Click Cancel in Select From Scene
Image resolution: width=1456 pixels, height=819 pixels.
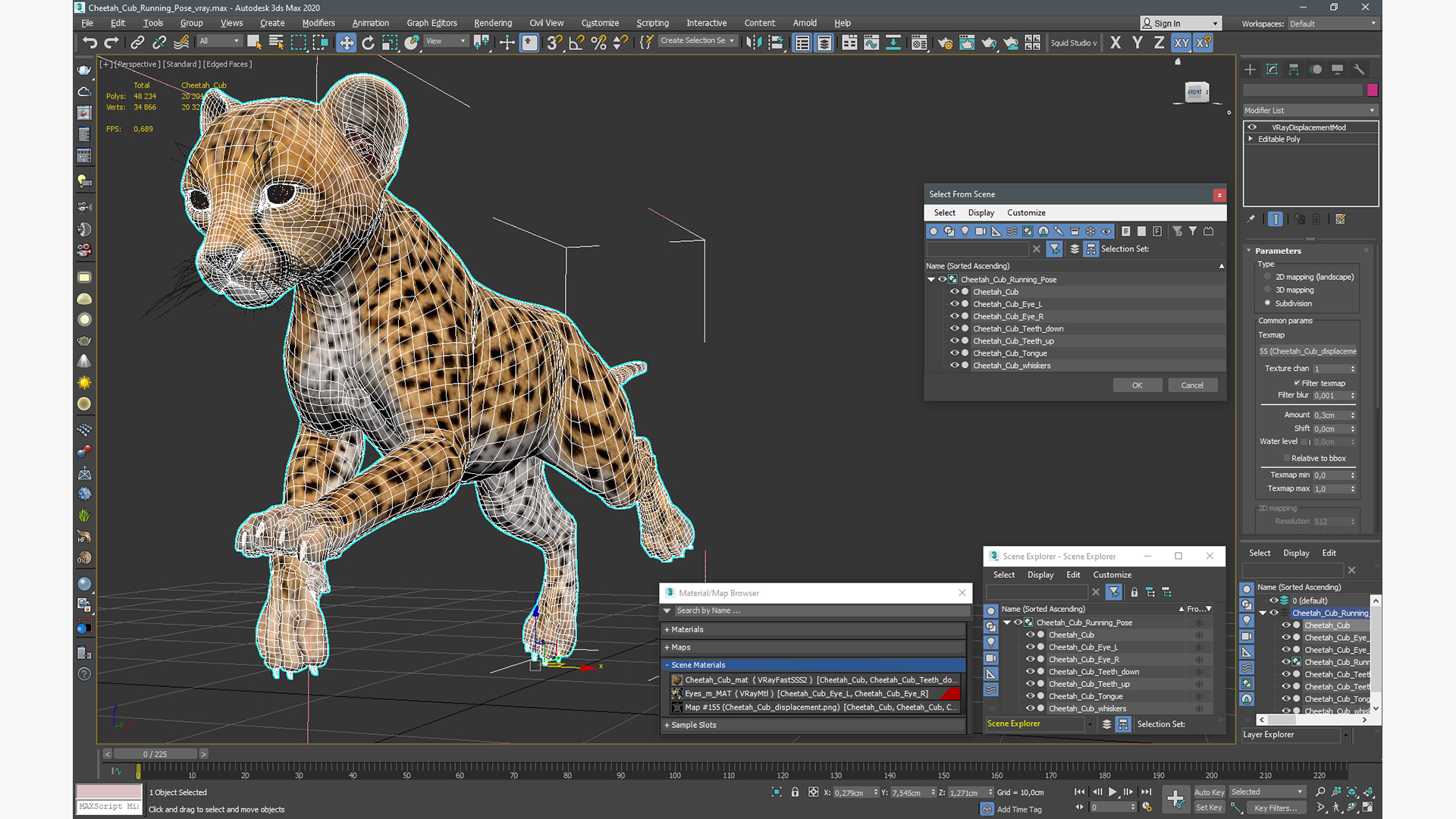1192,385
